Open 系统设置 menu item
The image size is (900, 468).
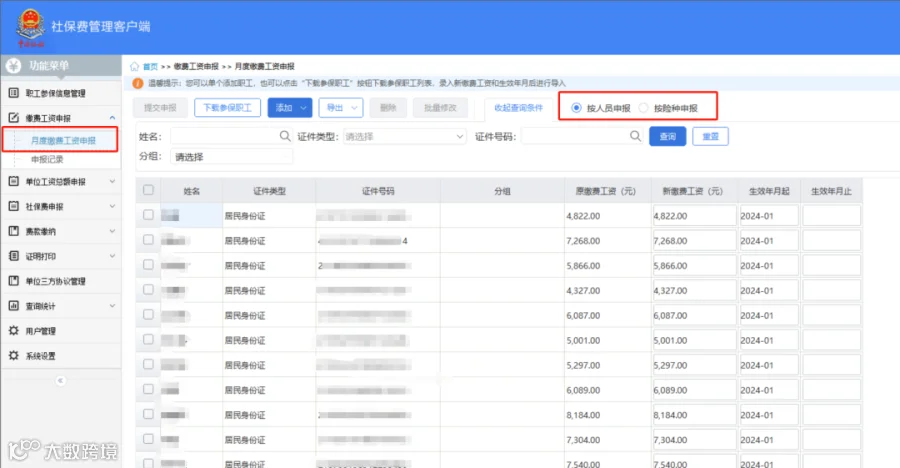pos(40,355)
